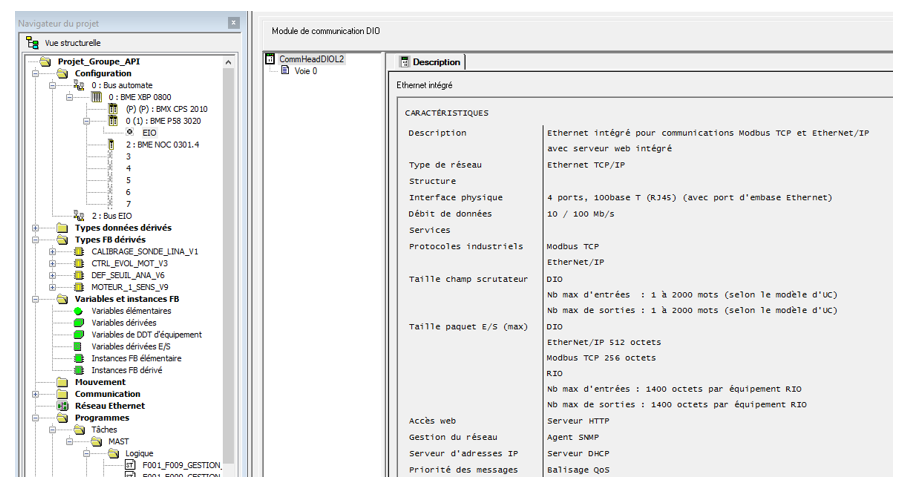Screen dimensions: 905x492
Task: Collapse the MAST task node
Action: 69,441
